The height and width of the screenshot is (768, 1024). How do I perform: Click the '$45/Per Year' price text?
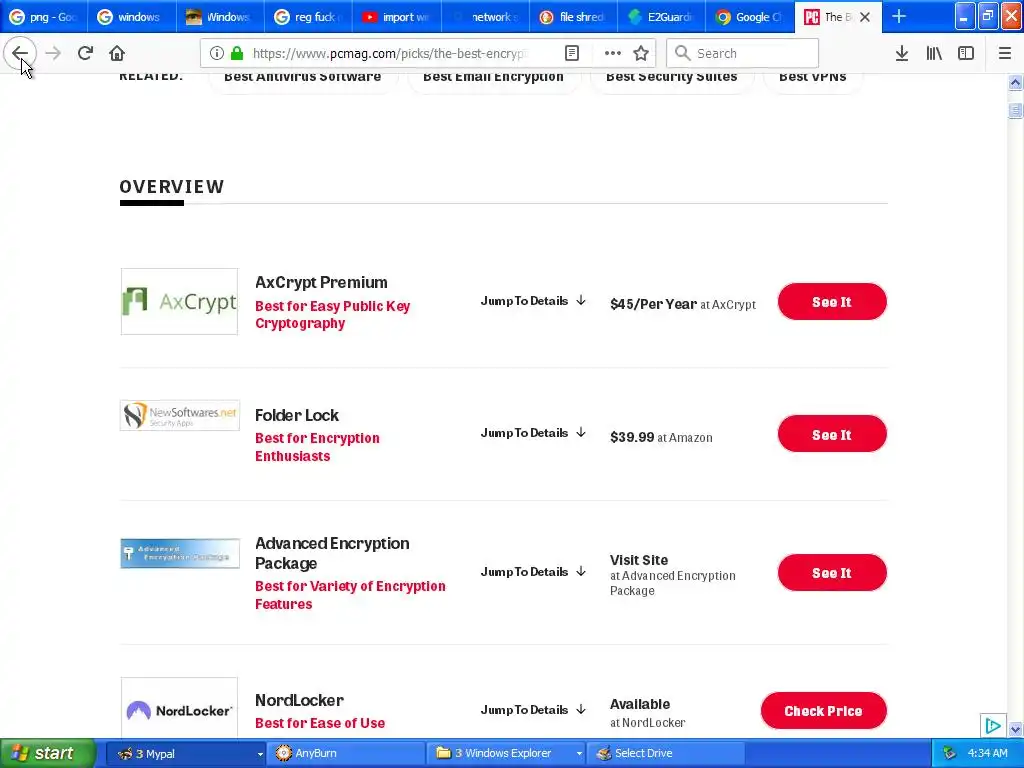(653, 304)
